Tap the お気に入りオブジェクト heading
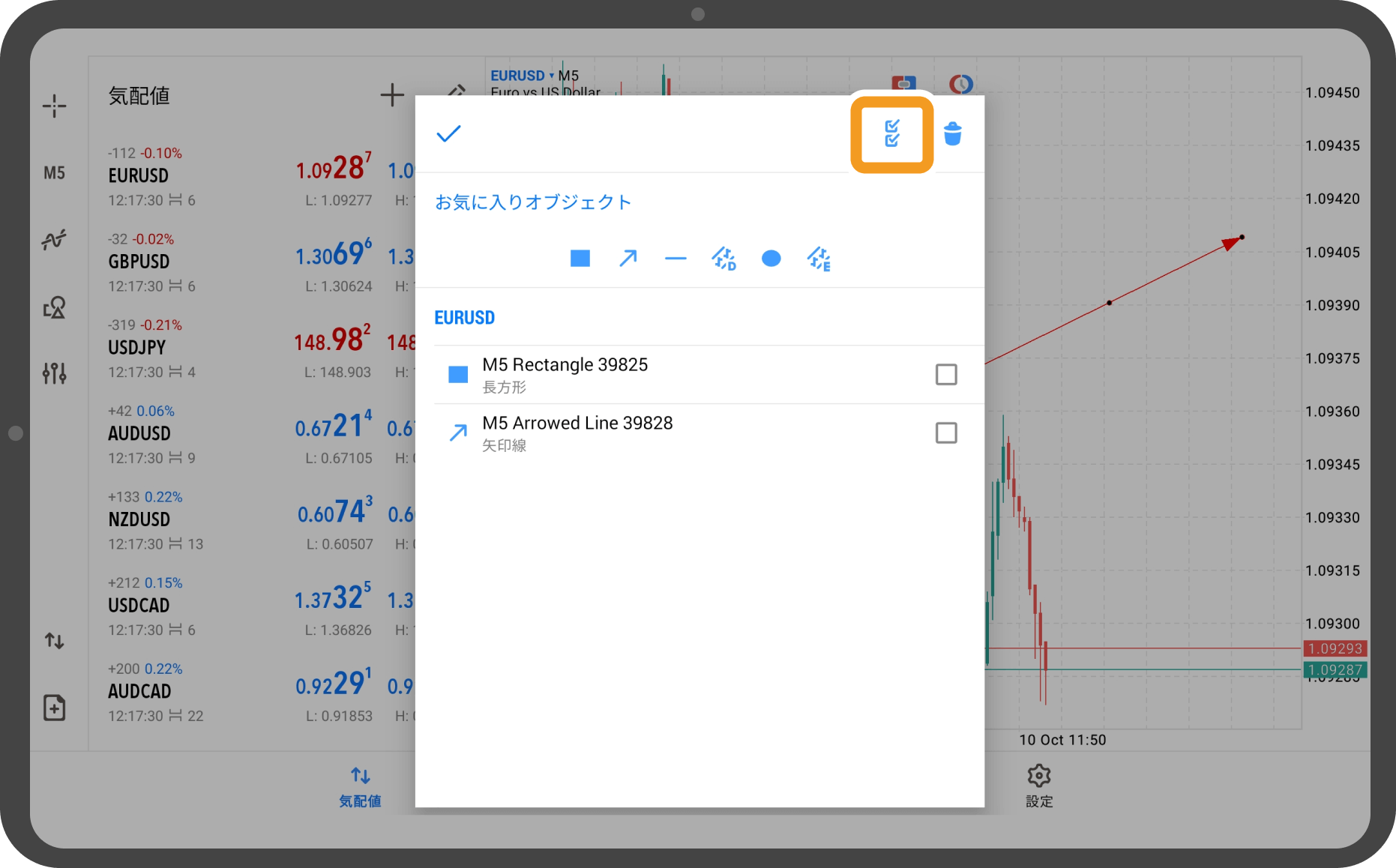Screen dimensions: 1396x868 (533, 202)
